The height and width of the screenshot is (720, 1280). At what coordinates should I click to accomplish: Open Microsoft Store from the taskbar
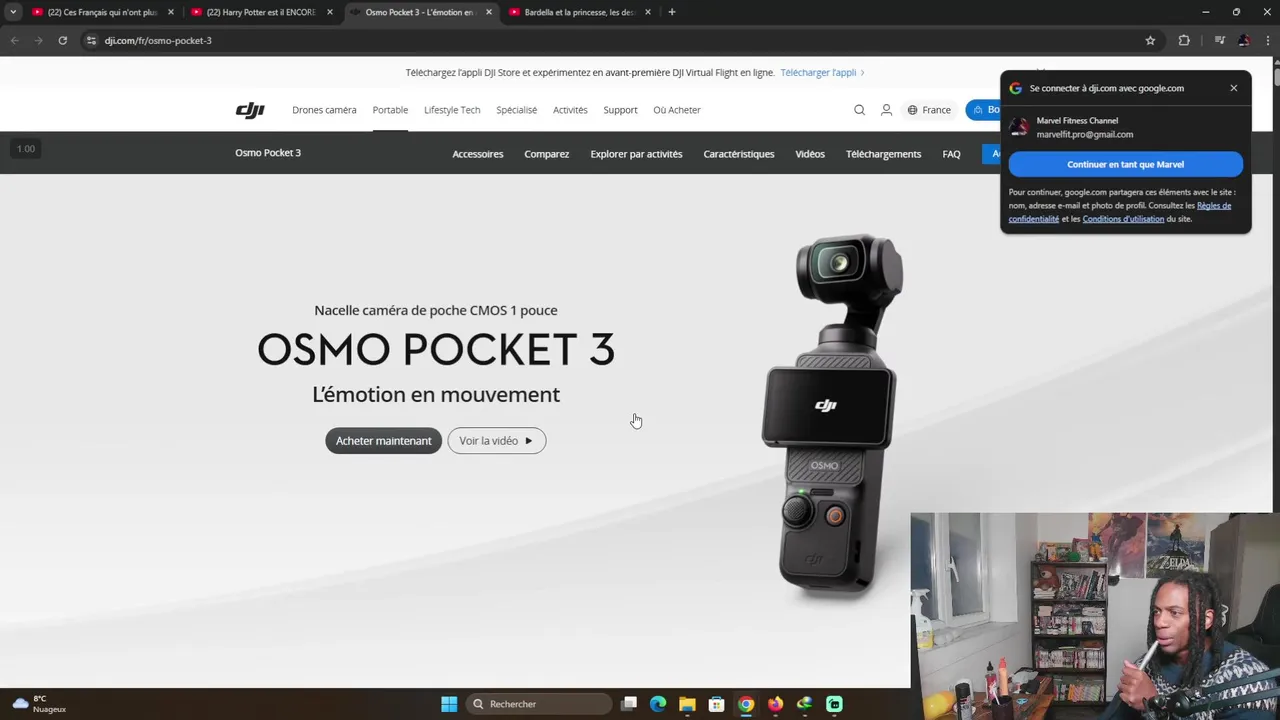(716, 704)
